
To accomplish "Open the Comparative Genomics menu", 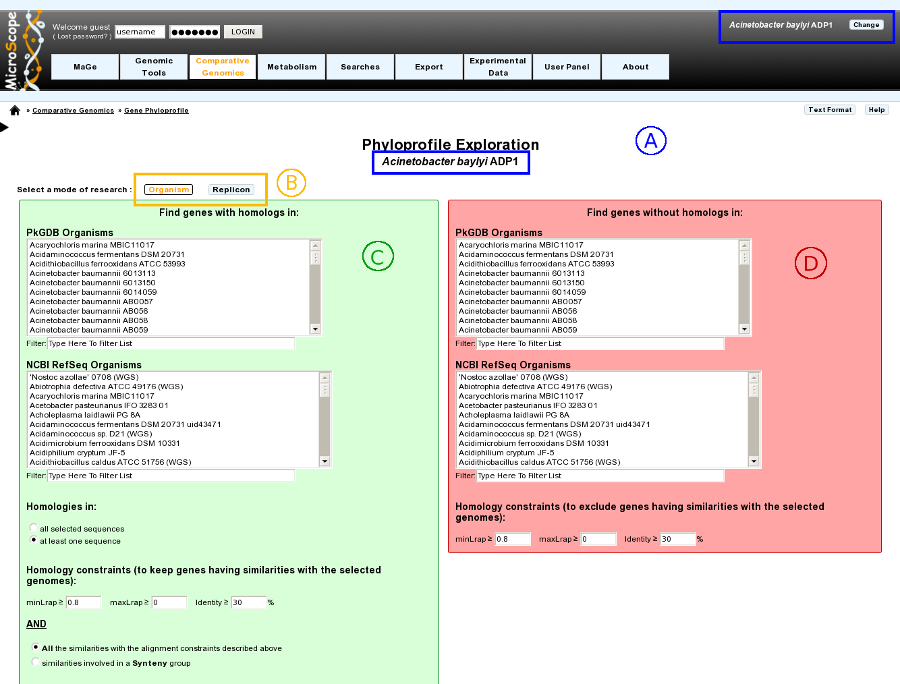I will click(223, 67).
